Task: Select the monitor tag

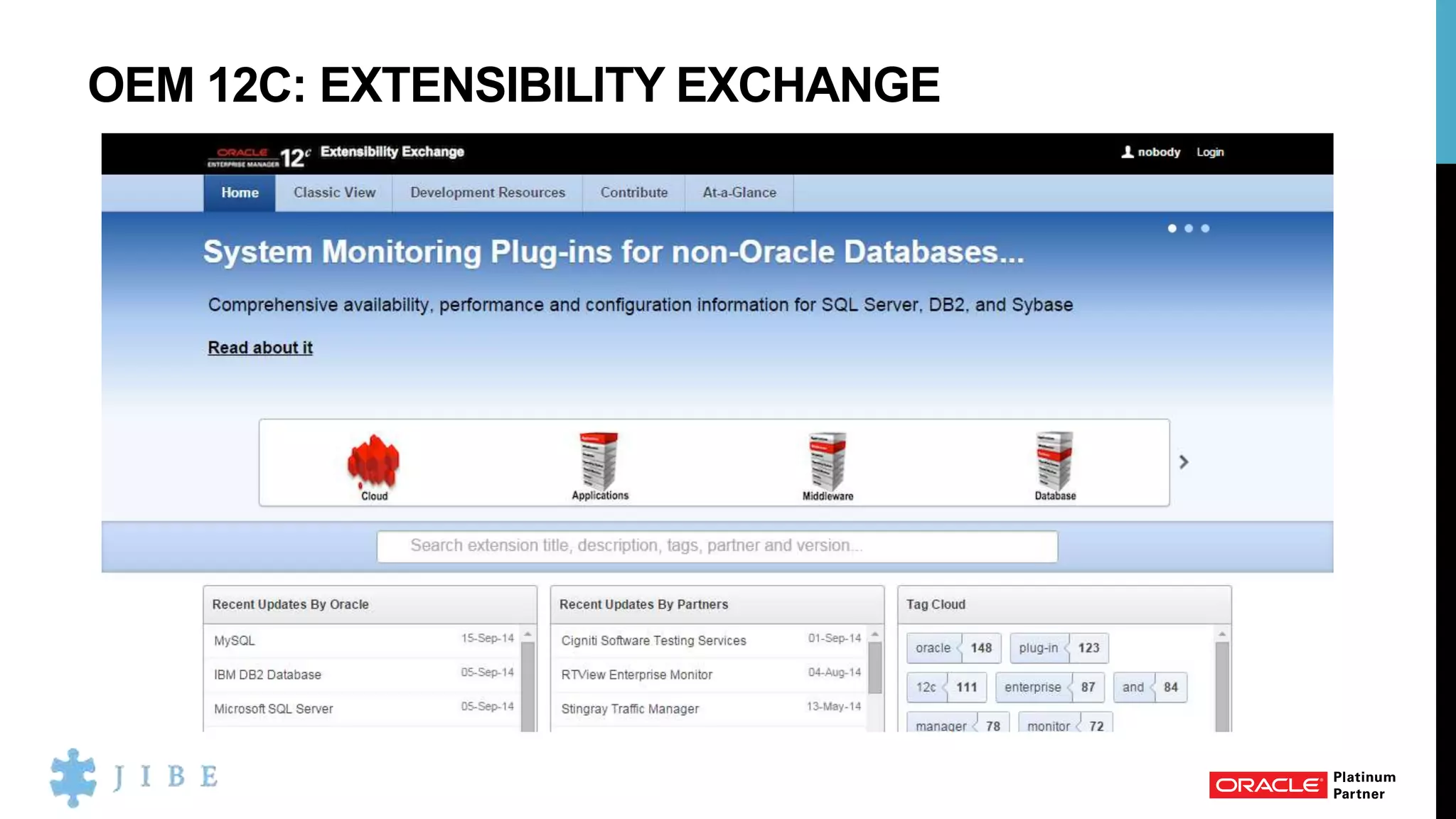Action: click(x=1066, y=722)
